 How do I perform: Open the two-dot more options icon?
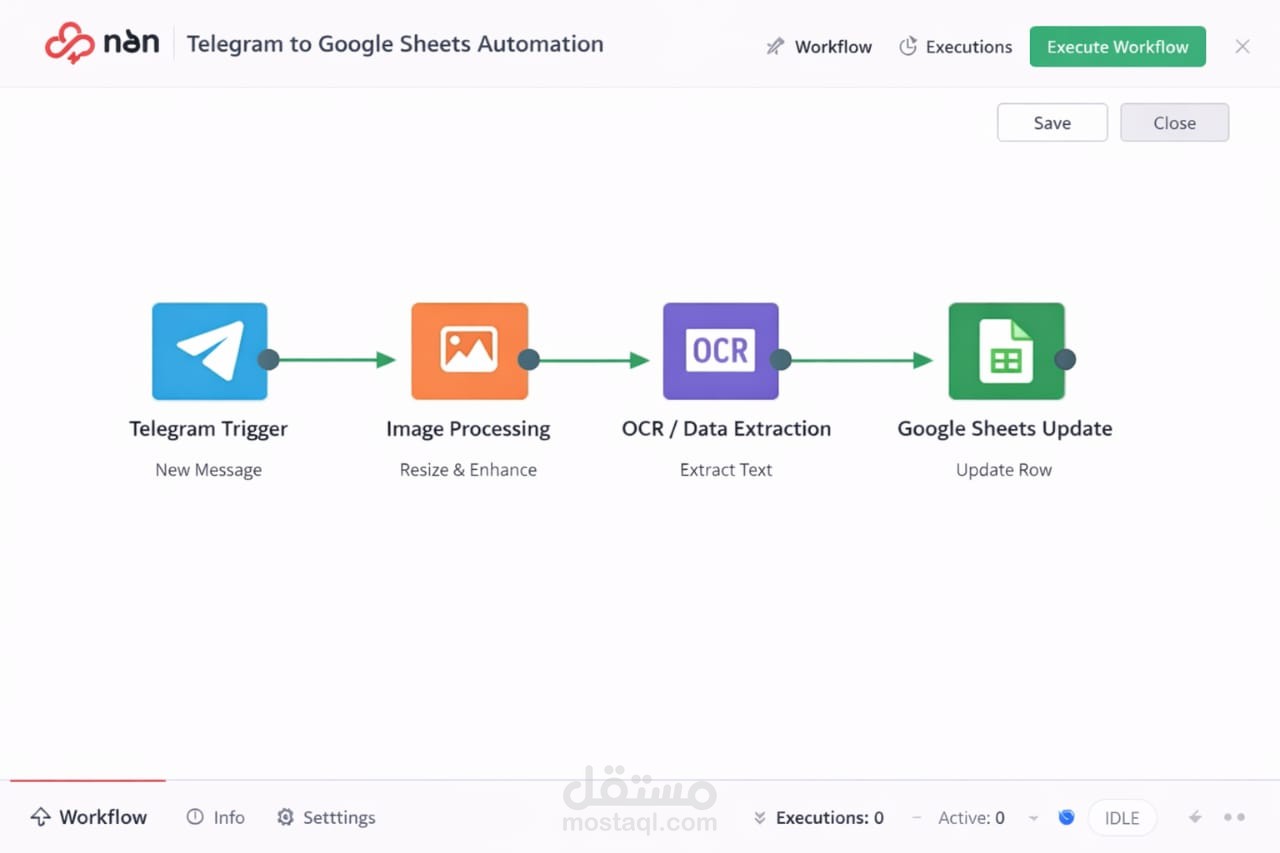[1235, 817]
